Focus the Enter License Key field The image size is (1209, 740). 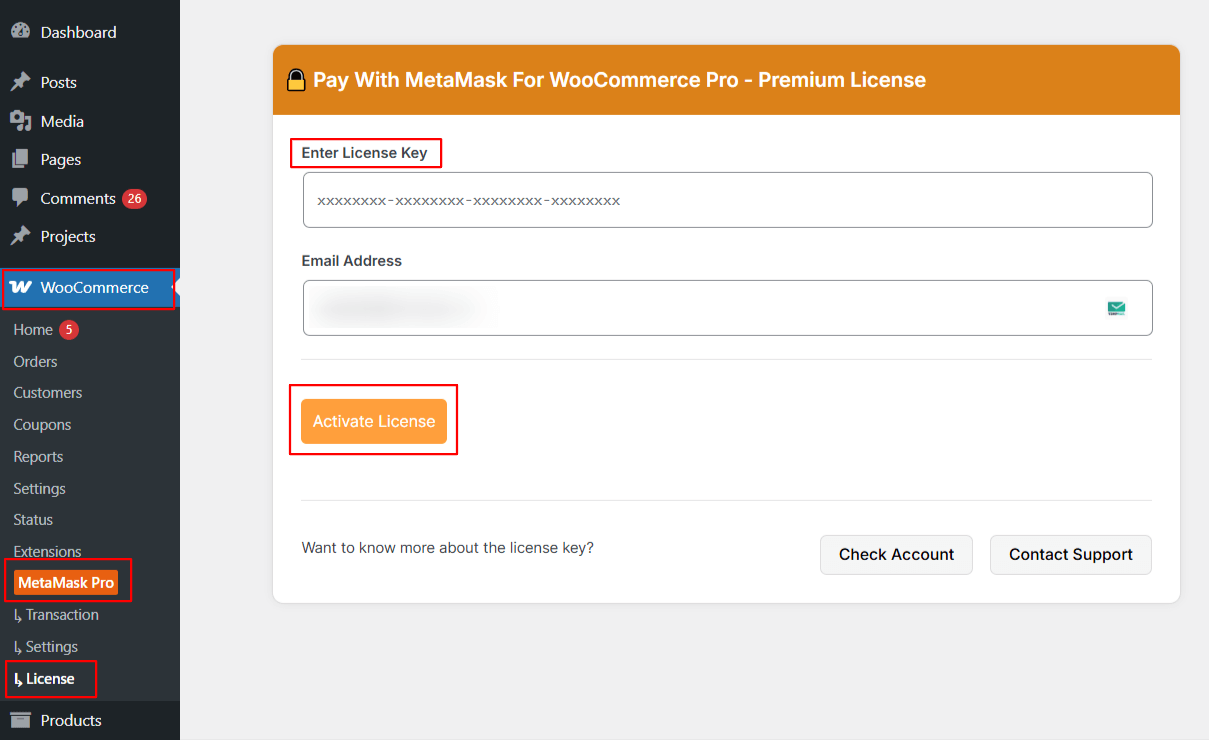point(727,200)
